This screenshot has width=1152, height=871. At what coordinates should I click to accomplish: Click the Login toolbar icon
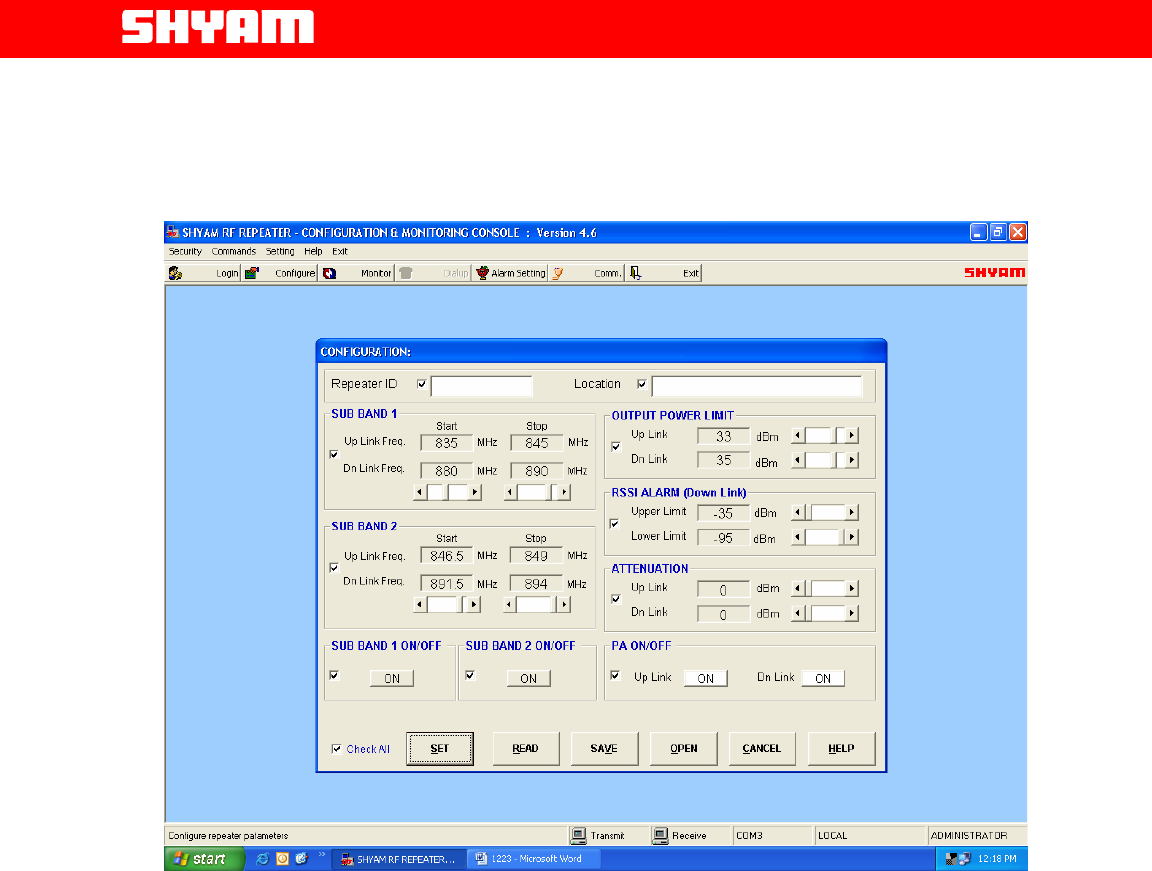point(175,273)
